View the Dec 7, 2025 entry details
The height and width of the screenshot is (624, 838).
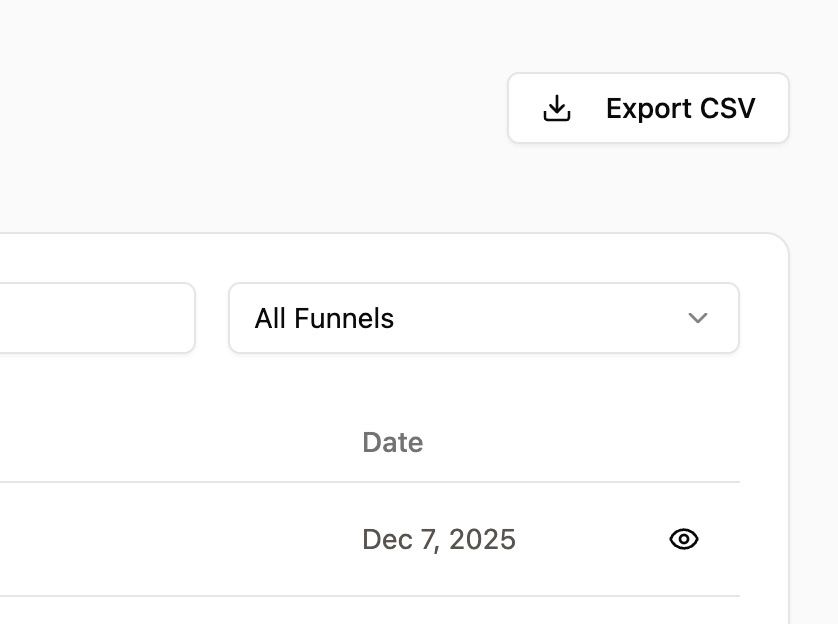[684, 539]
